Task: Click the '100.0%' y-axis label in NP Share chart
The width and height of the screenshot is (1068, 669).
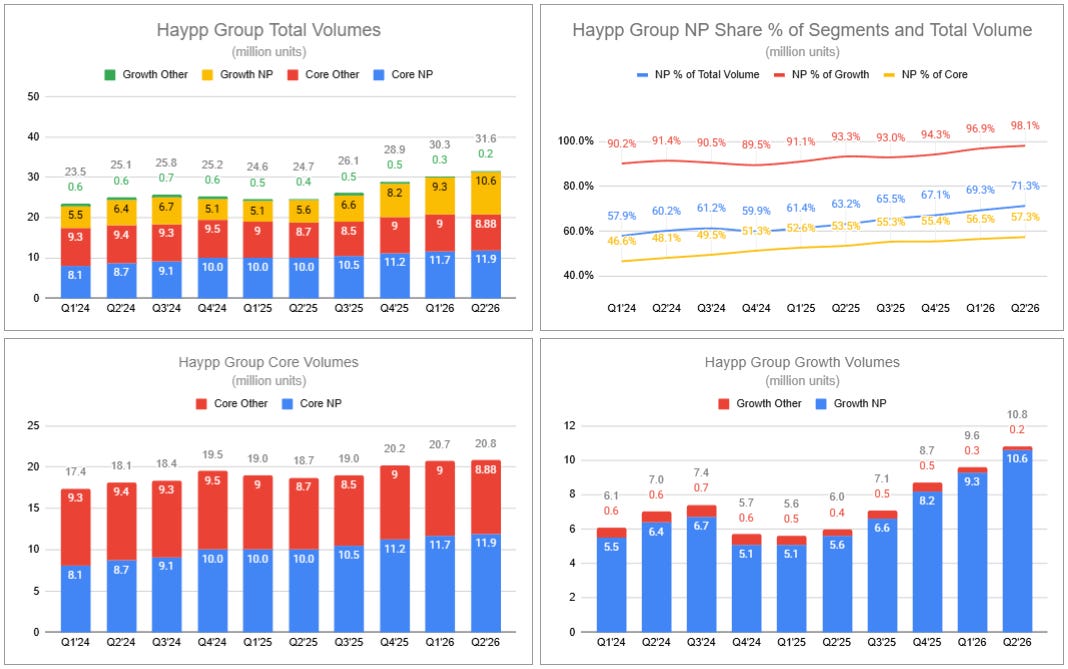Action: (576, 141)
